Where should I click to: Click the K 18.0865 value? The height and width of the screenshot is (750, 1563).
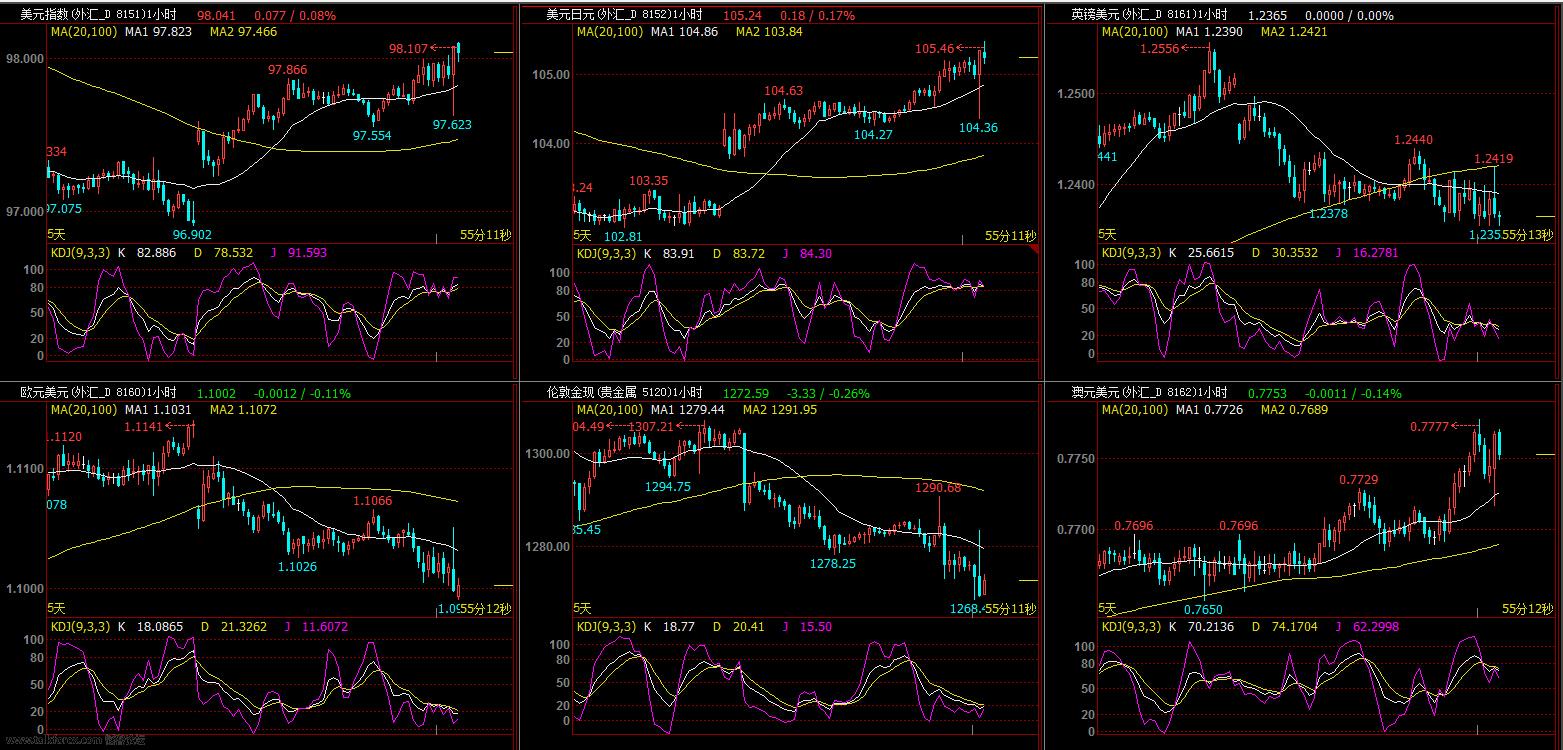pyautogui.click(x=151, y=627)
